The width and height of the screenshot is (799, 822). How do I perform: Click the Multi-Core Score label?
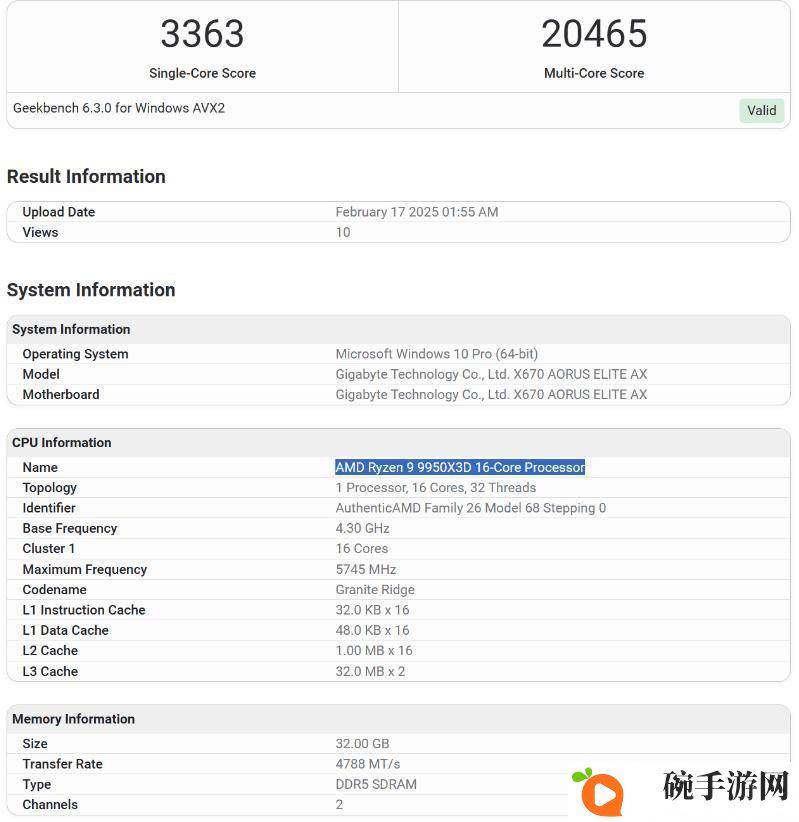pos(594,73)
